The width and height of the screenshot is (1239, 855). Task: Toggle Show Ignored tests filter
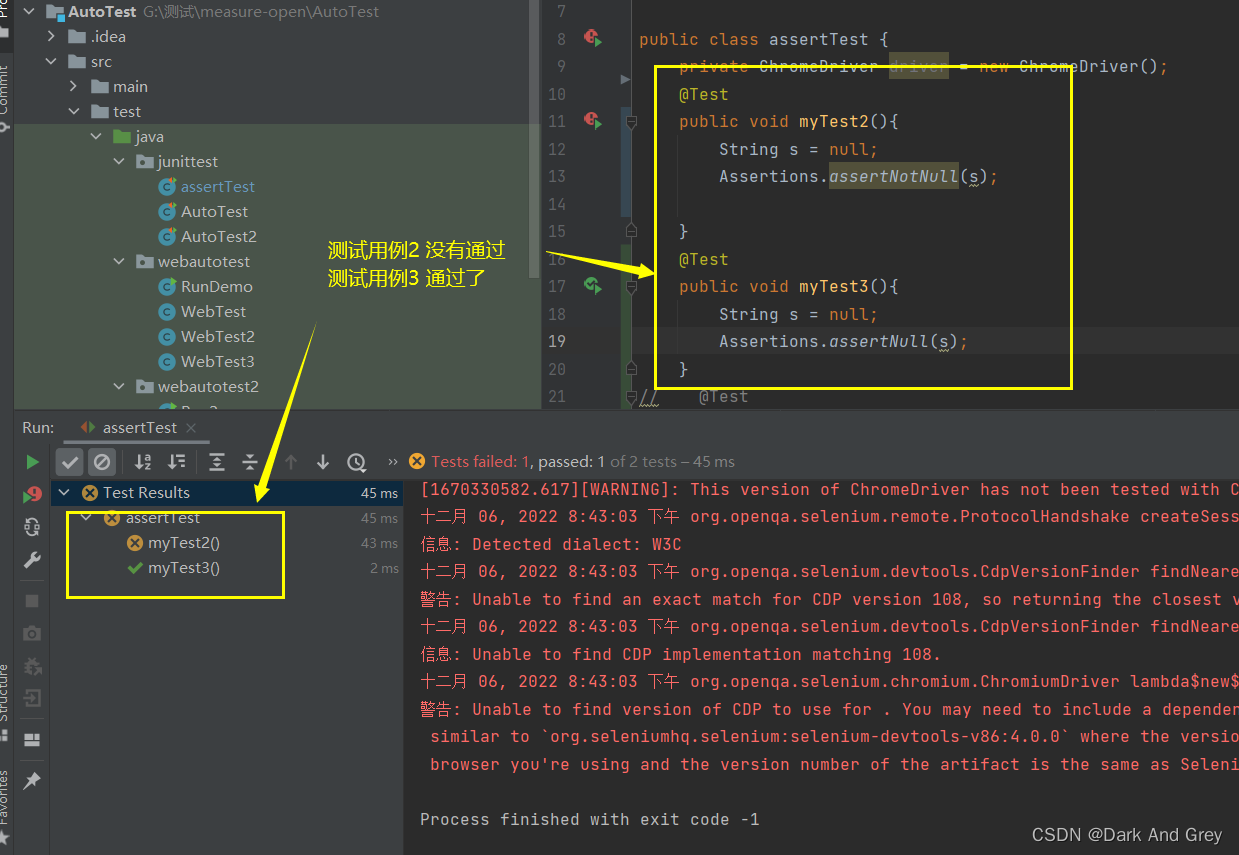click(101, 462)
